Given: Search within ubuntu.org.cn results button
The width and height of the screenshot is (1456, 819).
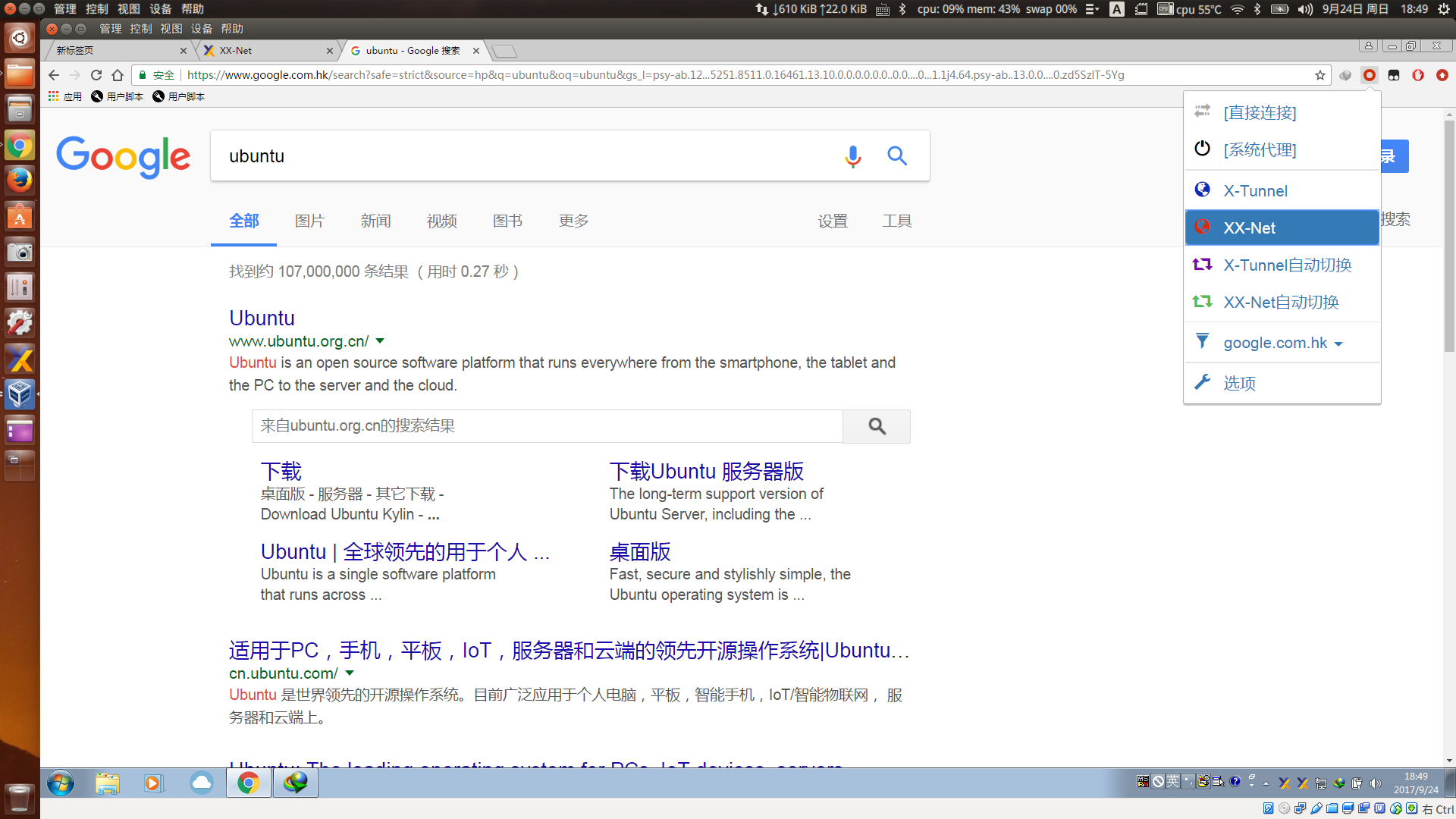Looking at the screenshot, I should click(877, 426).
